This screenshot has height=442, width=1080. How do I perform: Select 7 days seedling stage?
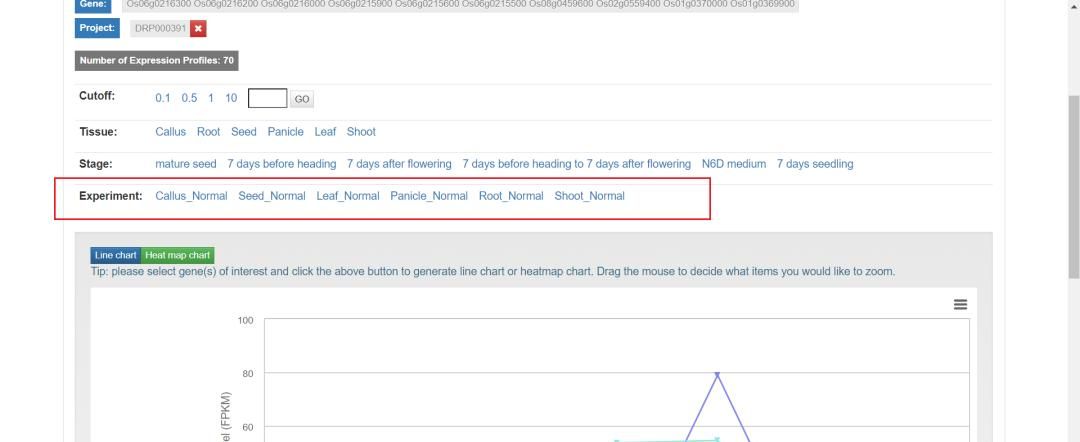(815, 164)
